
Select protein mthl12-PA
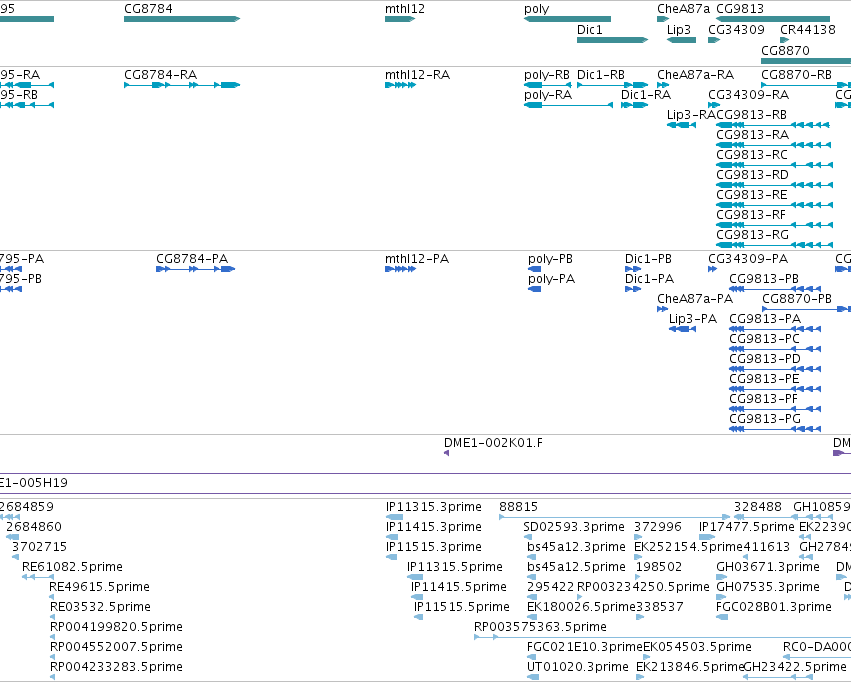(400, 269)
